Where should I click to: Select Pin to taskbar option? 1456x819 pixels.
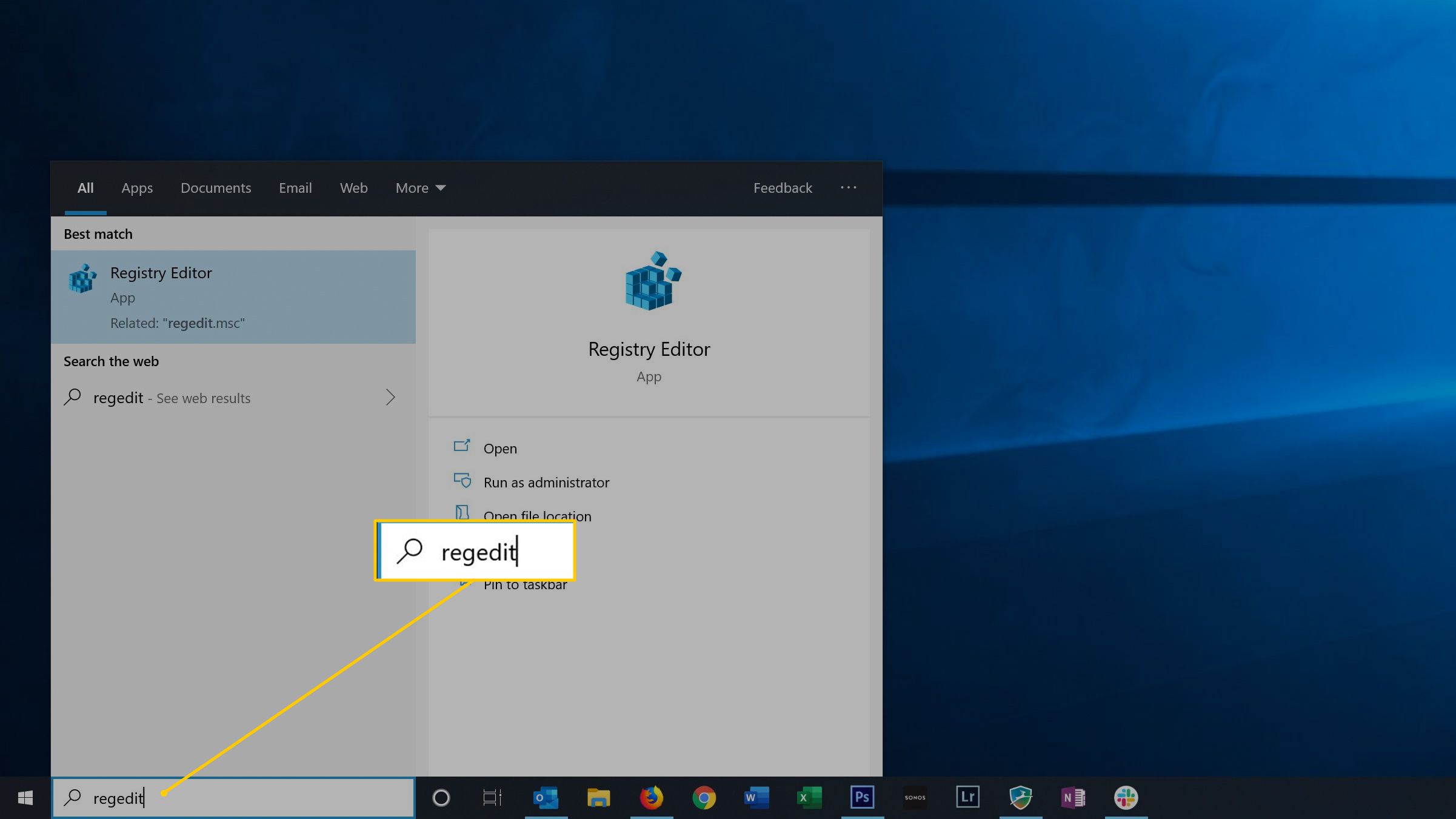[523, 584]
